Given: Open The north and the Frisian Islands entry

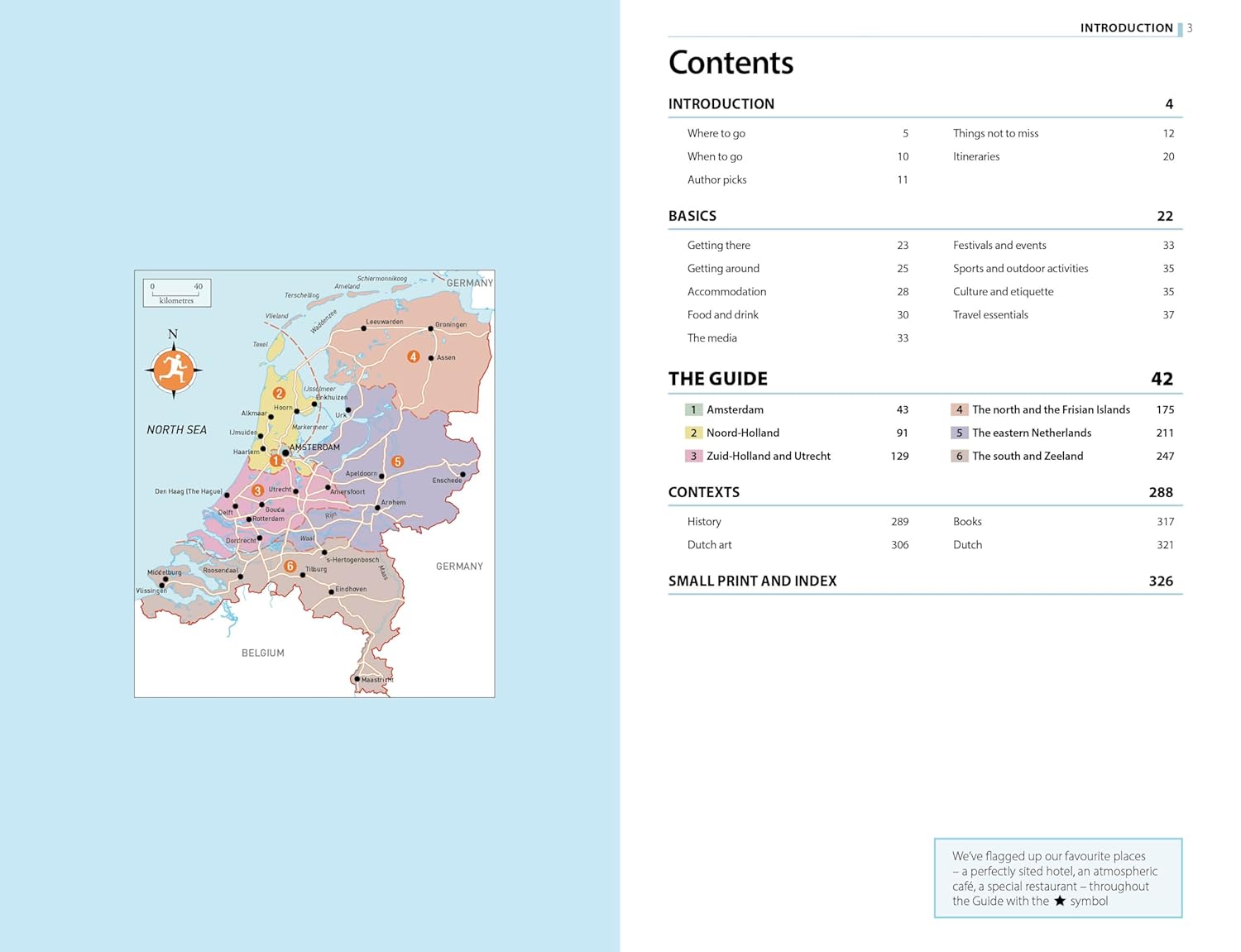Looking at the screenshot, I should [x=1051, y=409].
